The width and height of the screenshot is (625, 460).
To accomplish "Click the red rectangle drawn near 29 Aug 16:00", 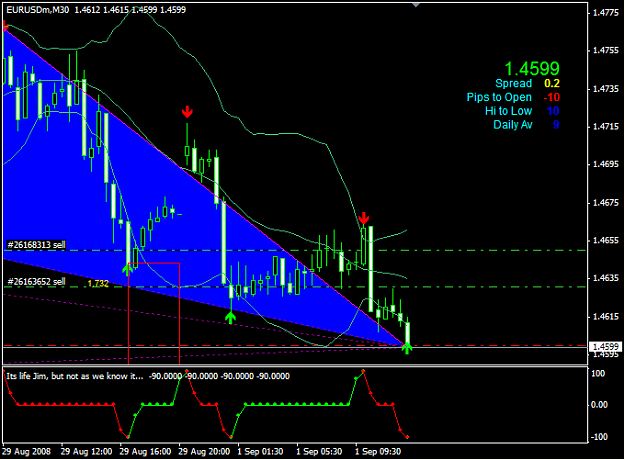I will pyautogui.click(x=154, y=313).
